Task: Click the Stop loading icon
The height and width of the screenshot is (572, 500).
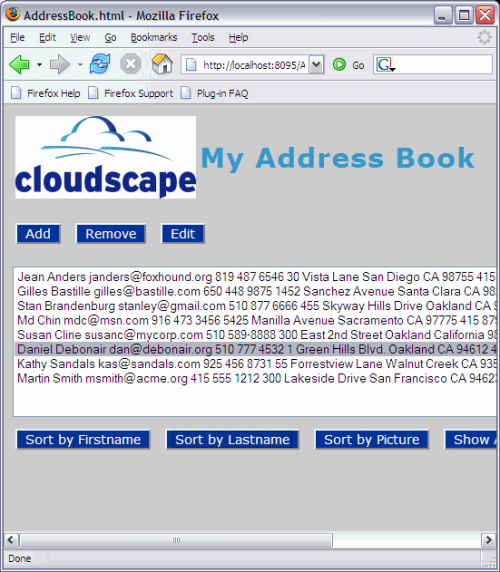Action: (x=131, y=64)
